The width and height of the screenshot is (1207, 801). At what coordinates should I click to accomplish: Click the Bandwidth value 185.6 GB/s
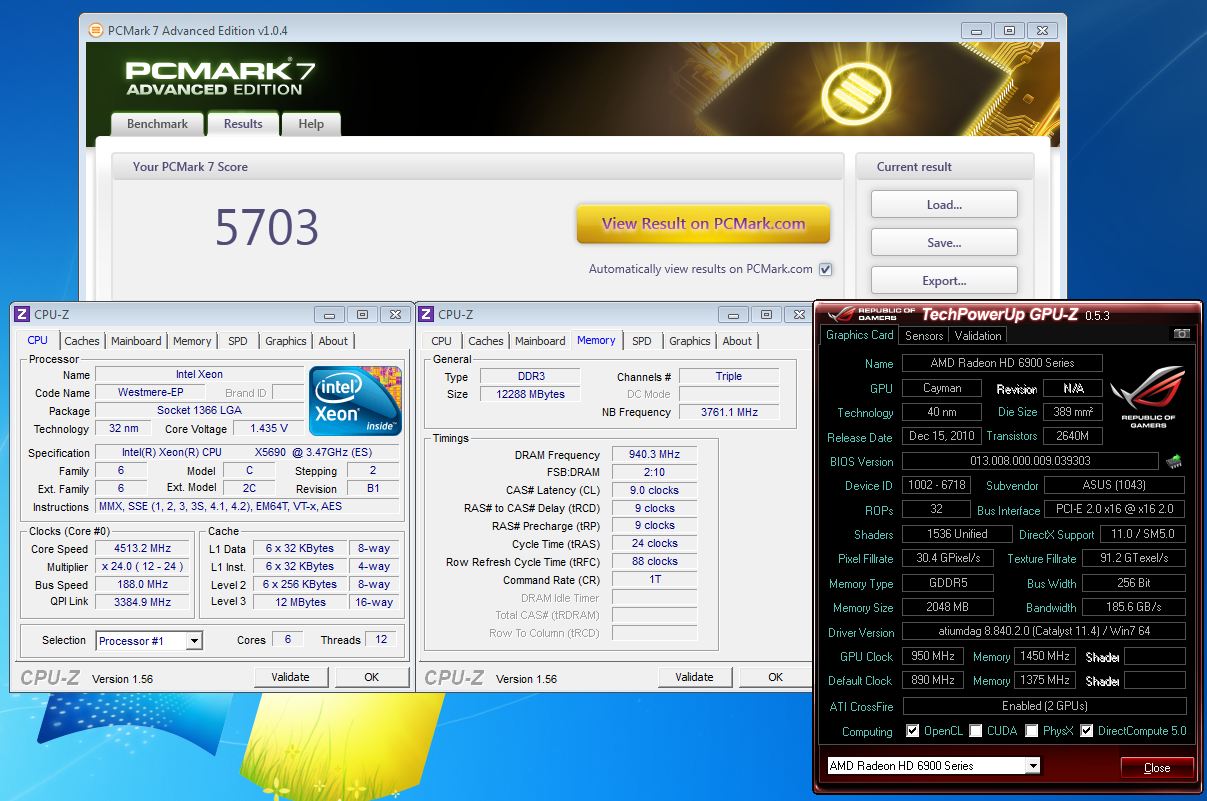1133,608
